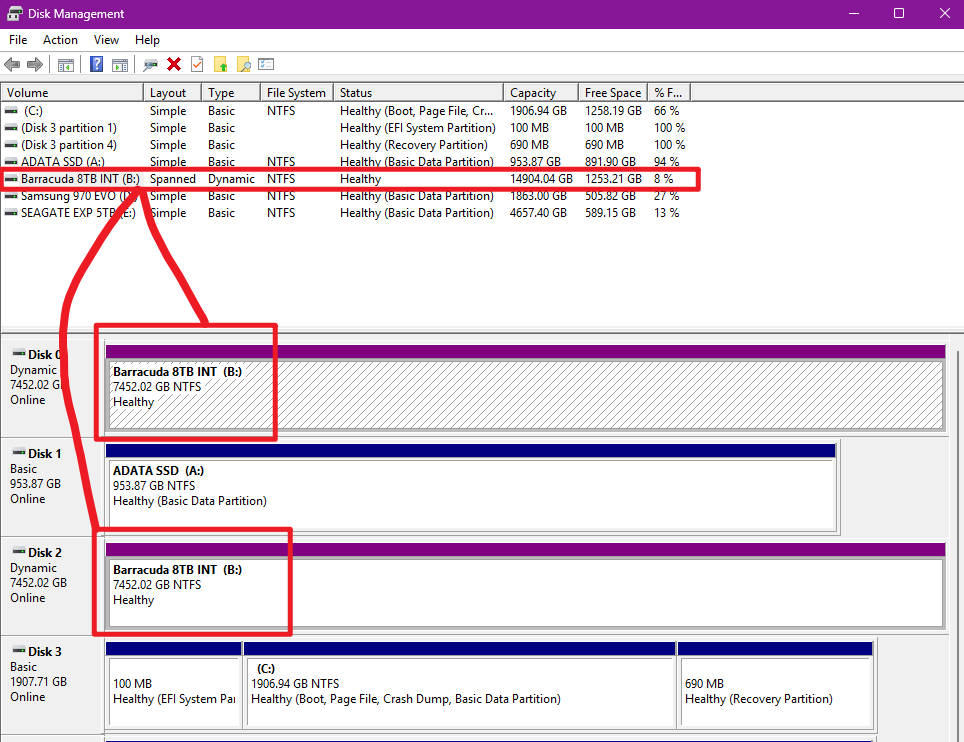Click the checklist settings toolbar icon
Screen dimensions: 964x742
(266, 64)
